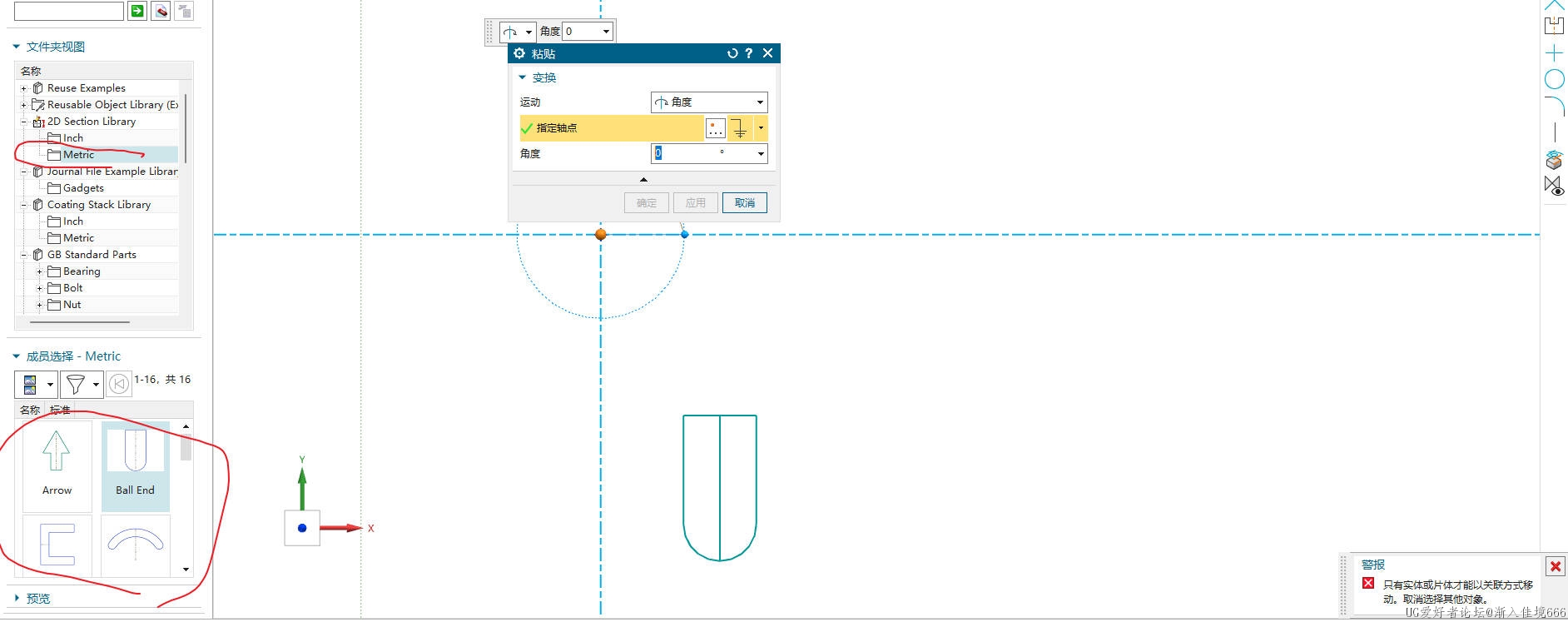The width and height of the screenshot is (1568, 622).
Task: Expand the Bolt folder
Action: coord(39,288)
